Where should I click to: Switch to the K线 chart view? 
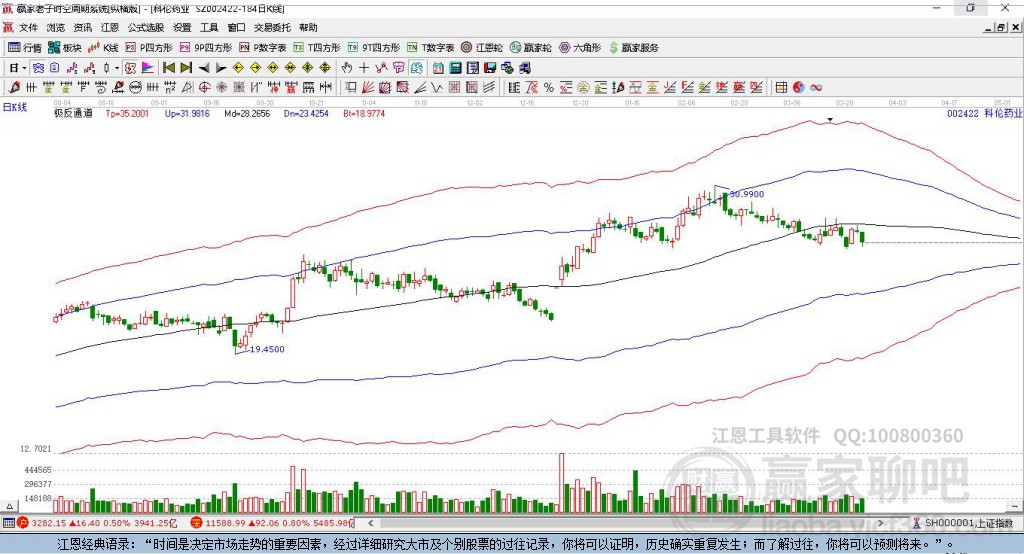103,48
